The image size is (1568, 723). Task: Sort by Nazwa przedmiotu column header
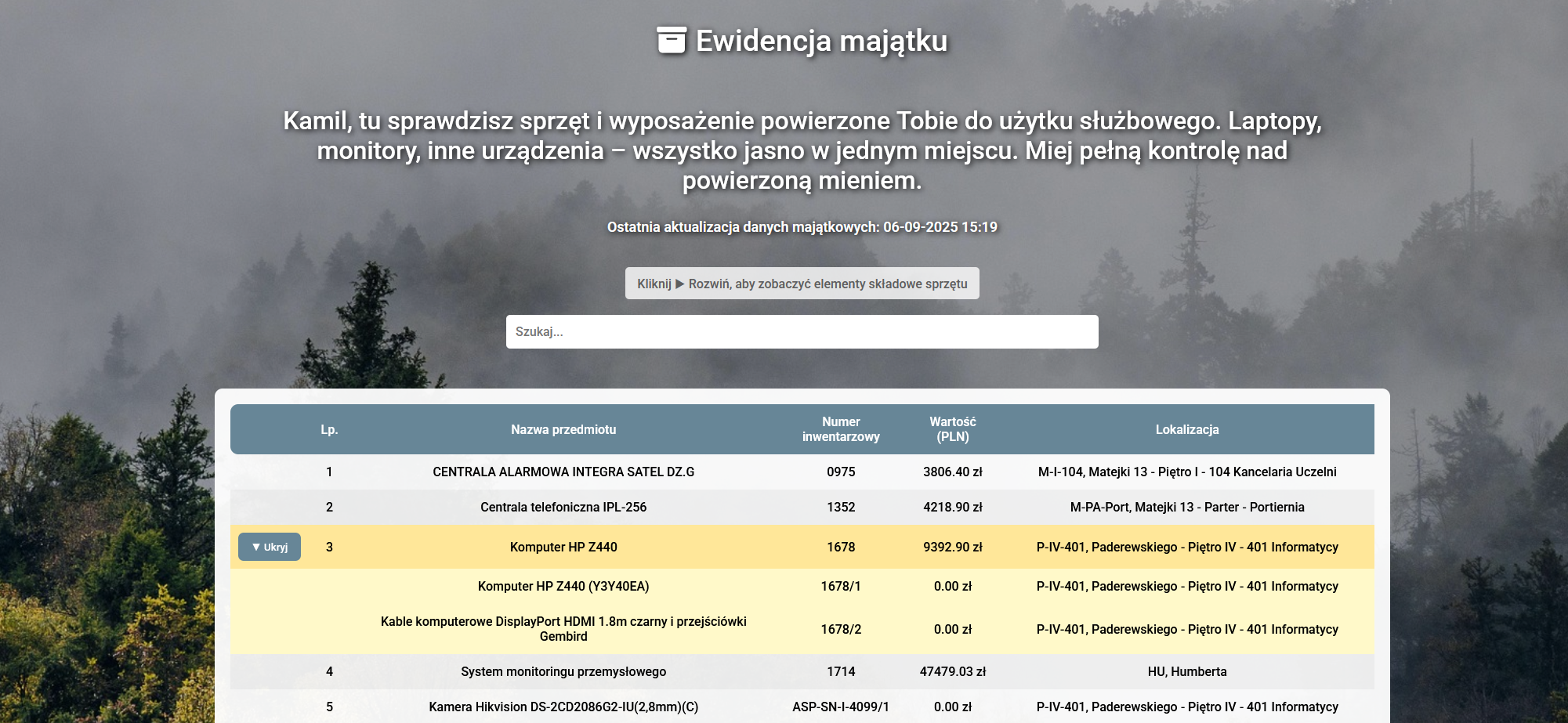click(563, 429)
